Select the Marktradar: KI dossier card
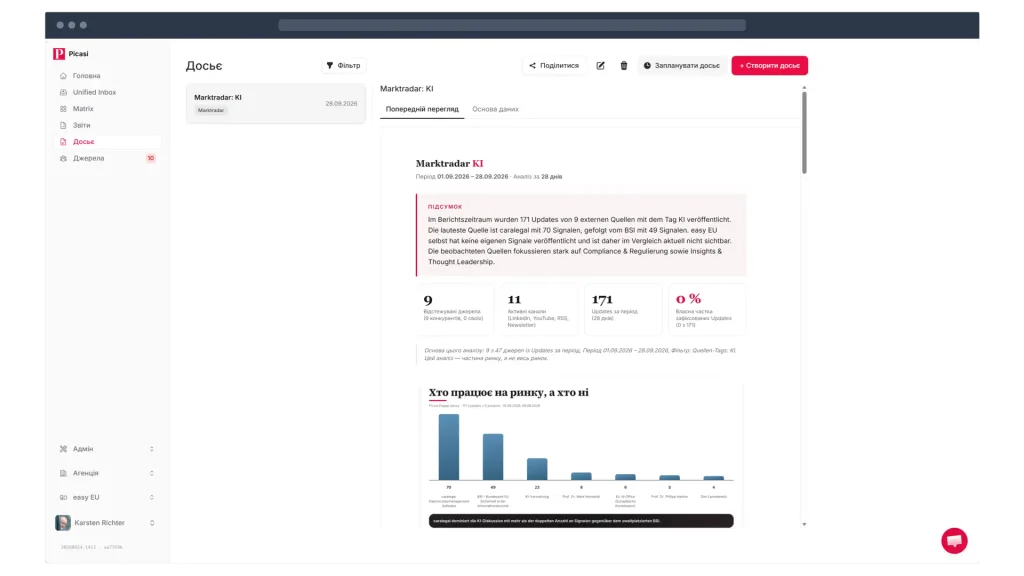This screenshot has height=576, width=1024. (276, 103)
